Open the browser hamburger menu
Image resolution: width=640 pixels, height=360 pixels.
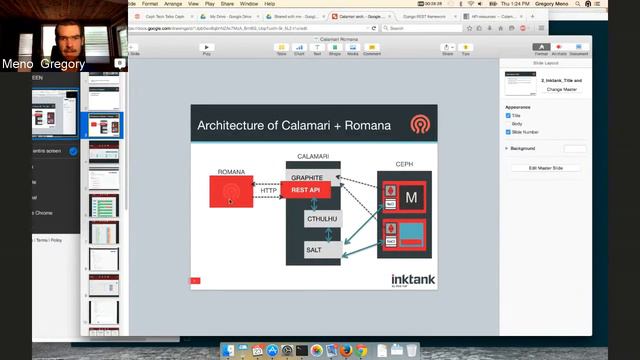click(541, 28)
